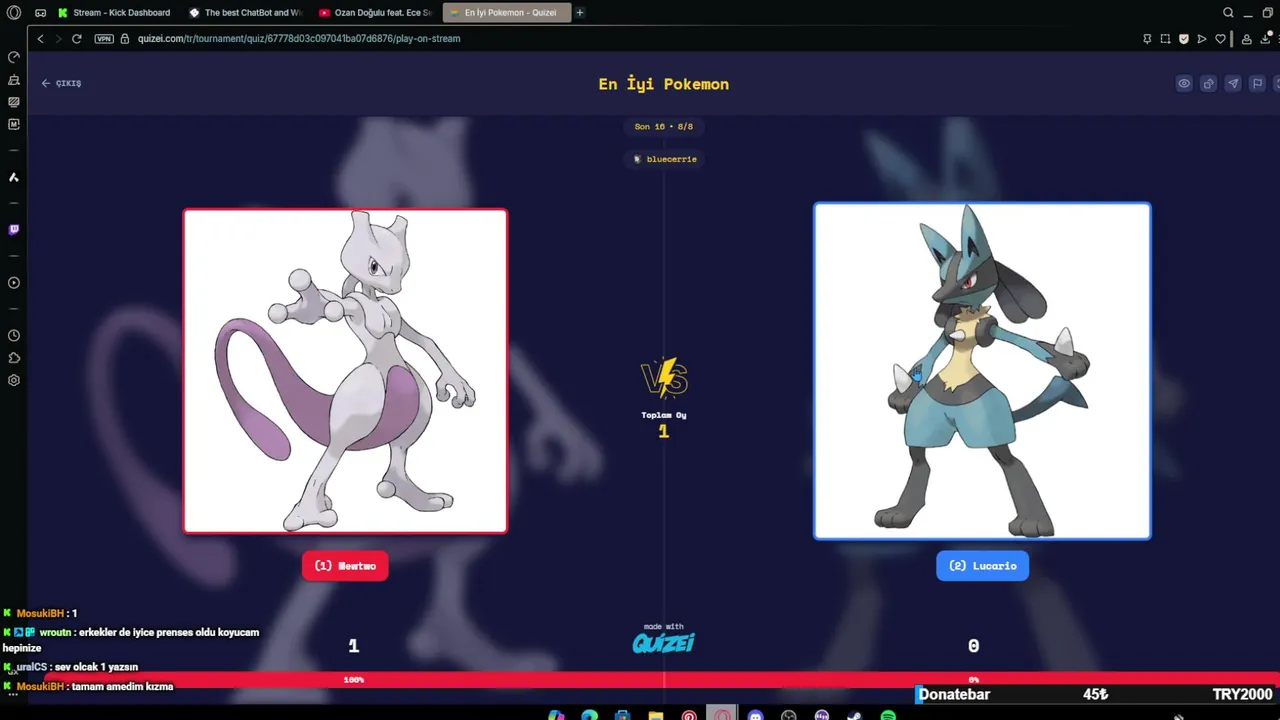1280x720 pixels.
Task: Click the En İyi Pokemon title
Action: pyautogui.click(x=664, y=84)
